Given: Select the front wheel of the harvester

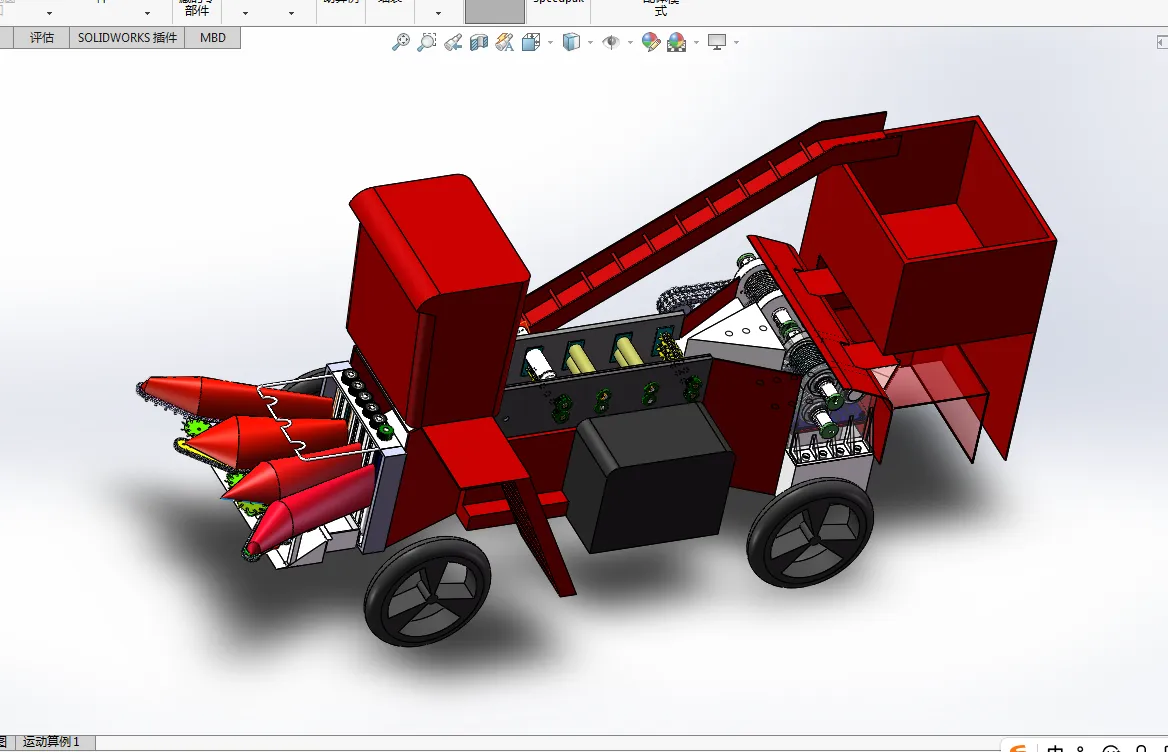Looking at the screenshot, I should (428, 592).
